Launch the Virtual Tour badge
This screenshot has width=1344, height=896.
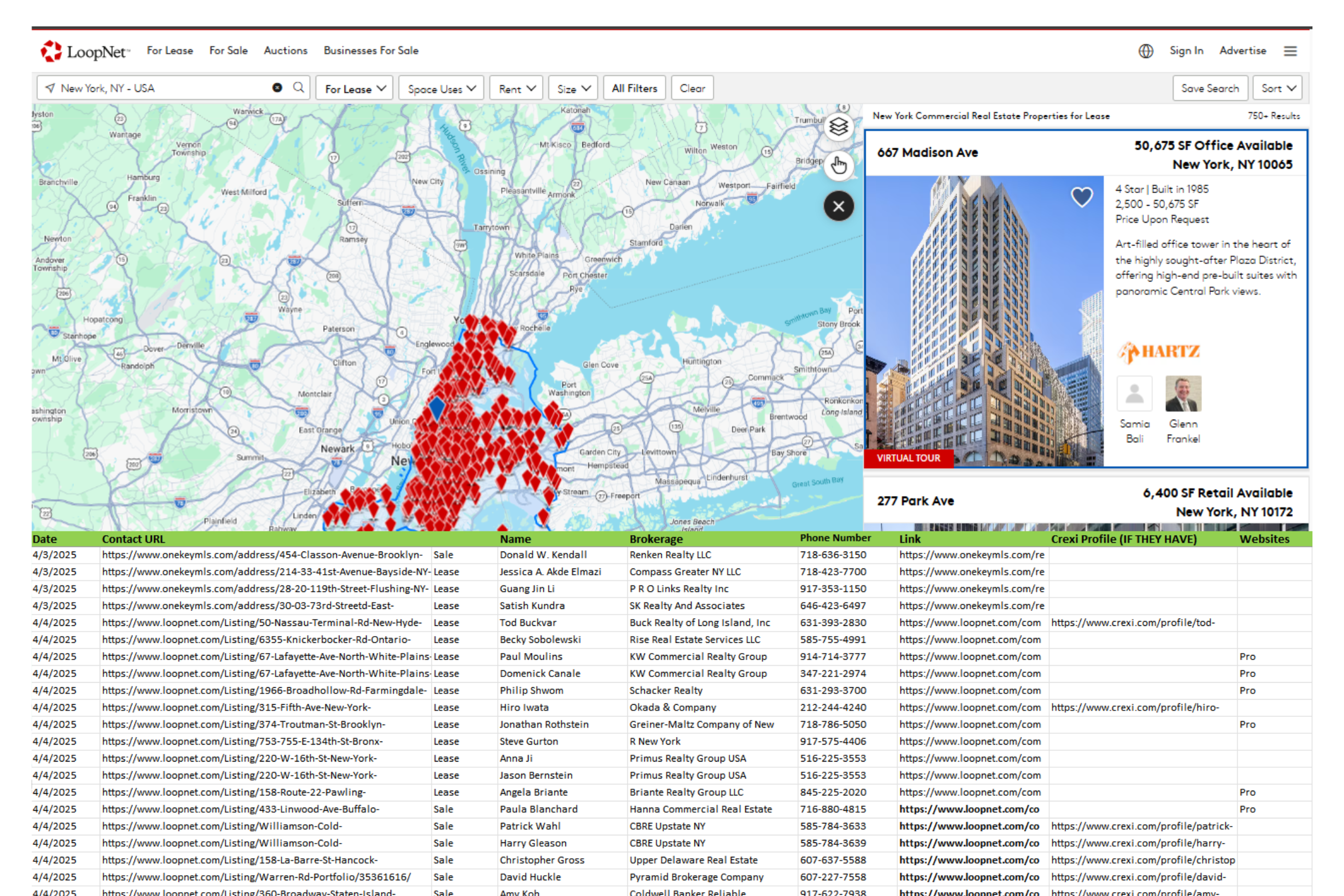908,458
